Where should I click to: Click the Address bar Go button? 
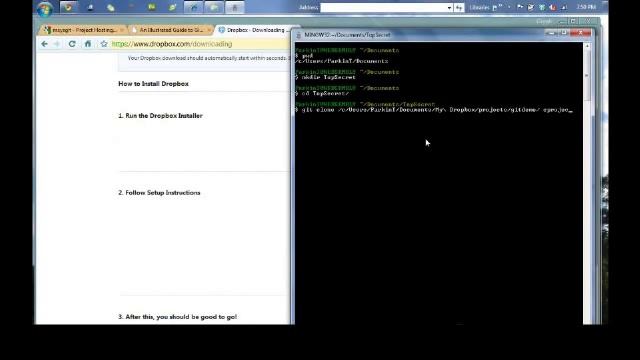(459, 7)
